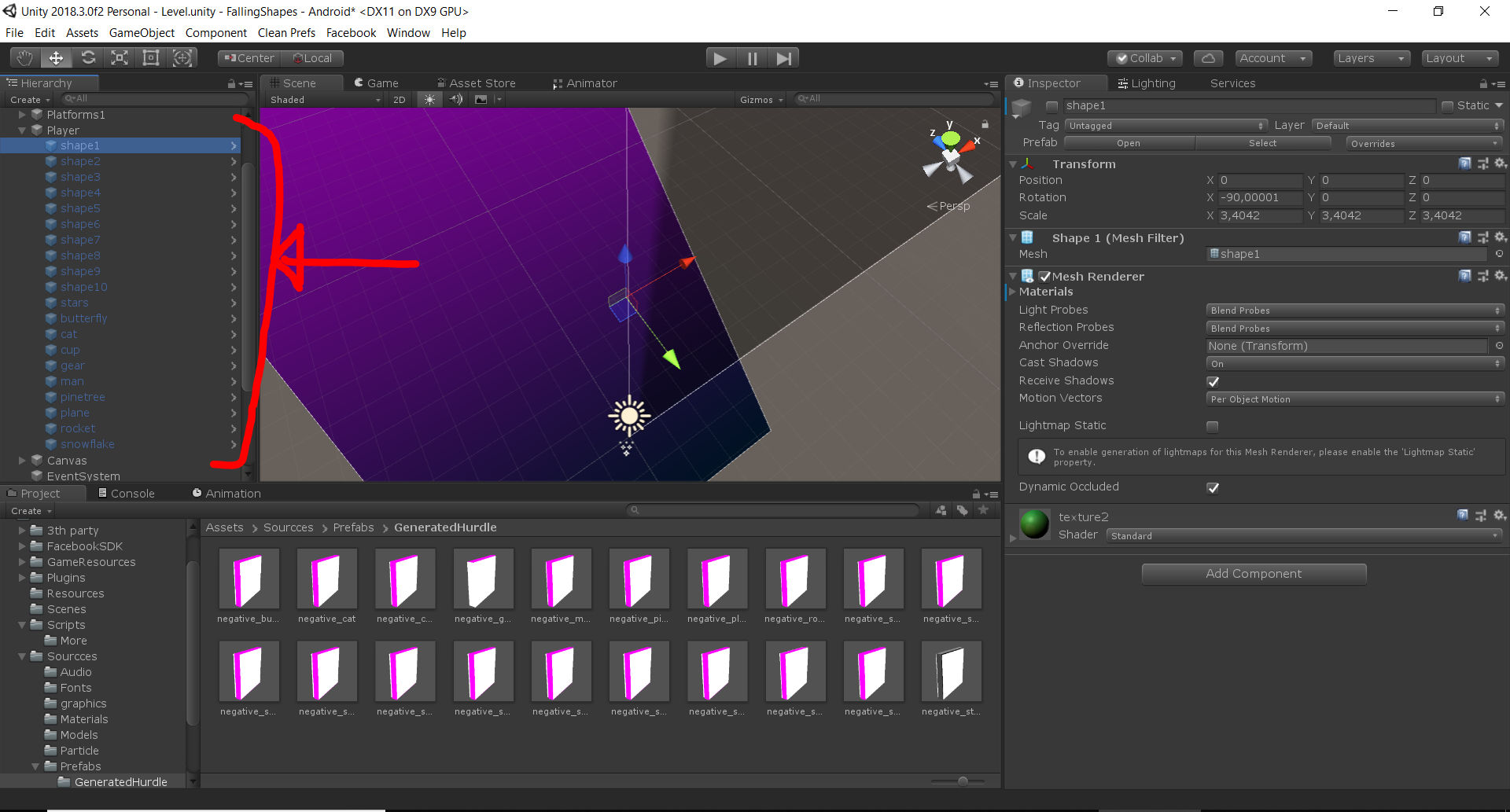
Task: Select the Hand tool
Action: (x=24, y=57)
